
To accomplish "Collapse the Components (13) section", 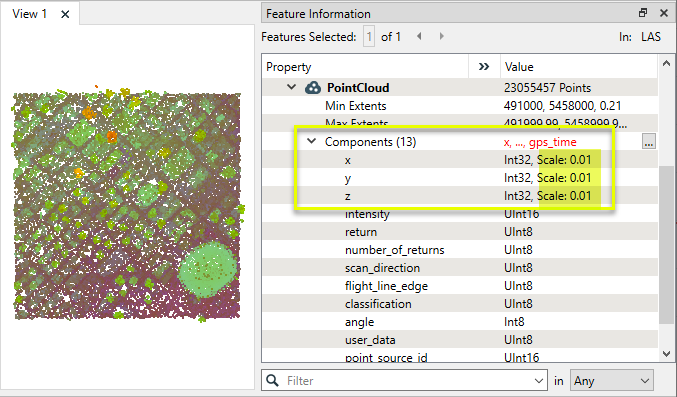I will click(x=311, y=141).
